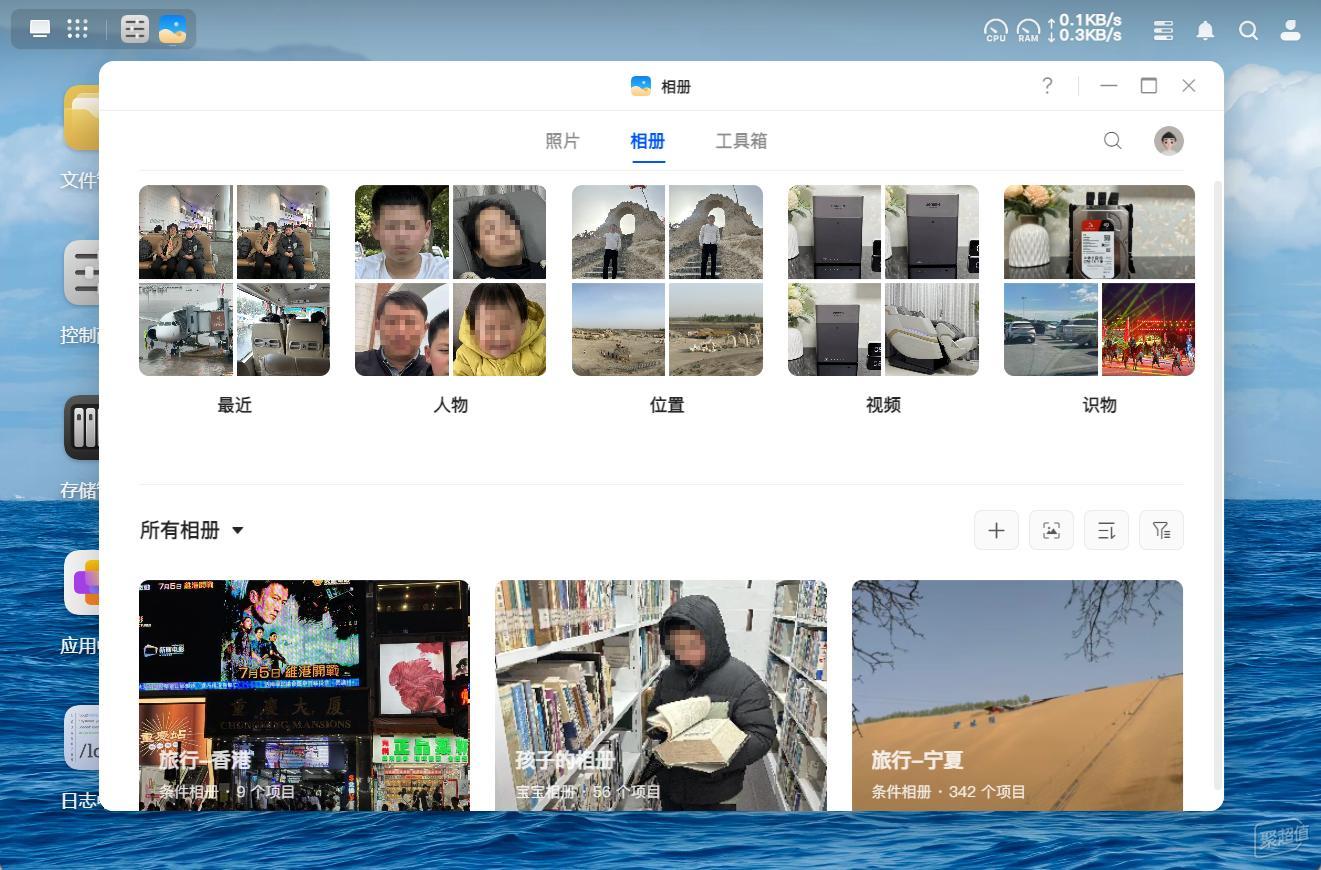Click the 人物 label
This screenshot has height=870, width=1321.
click(x=450, y=405)
